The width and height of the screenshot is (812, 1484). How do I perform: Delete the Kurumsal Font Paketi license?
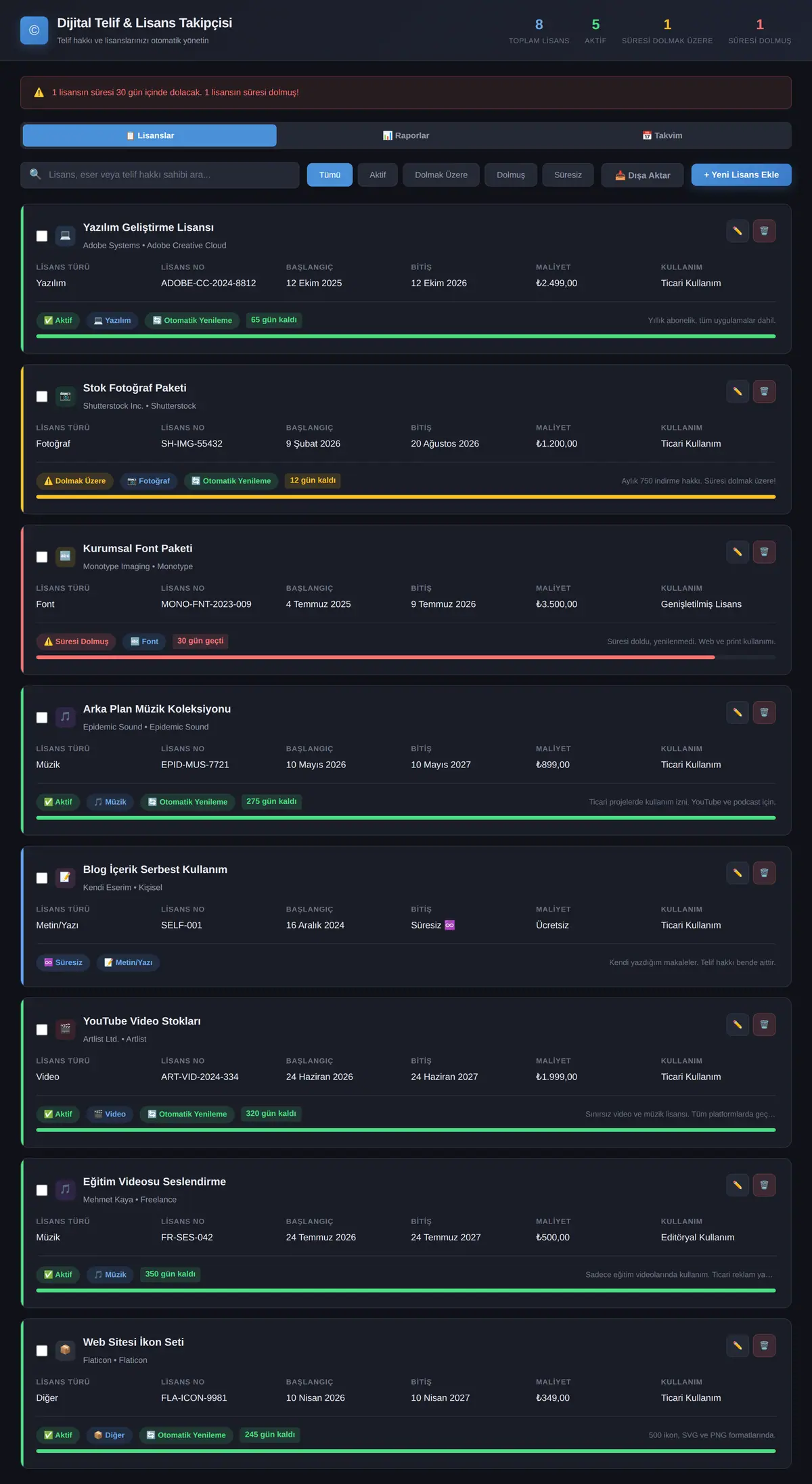764,552
